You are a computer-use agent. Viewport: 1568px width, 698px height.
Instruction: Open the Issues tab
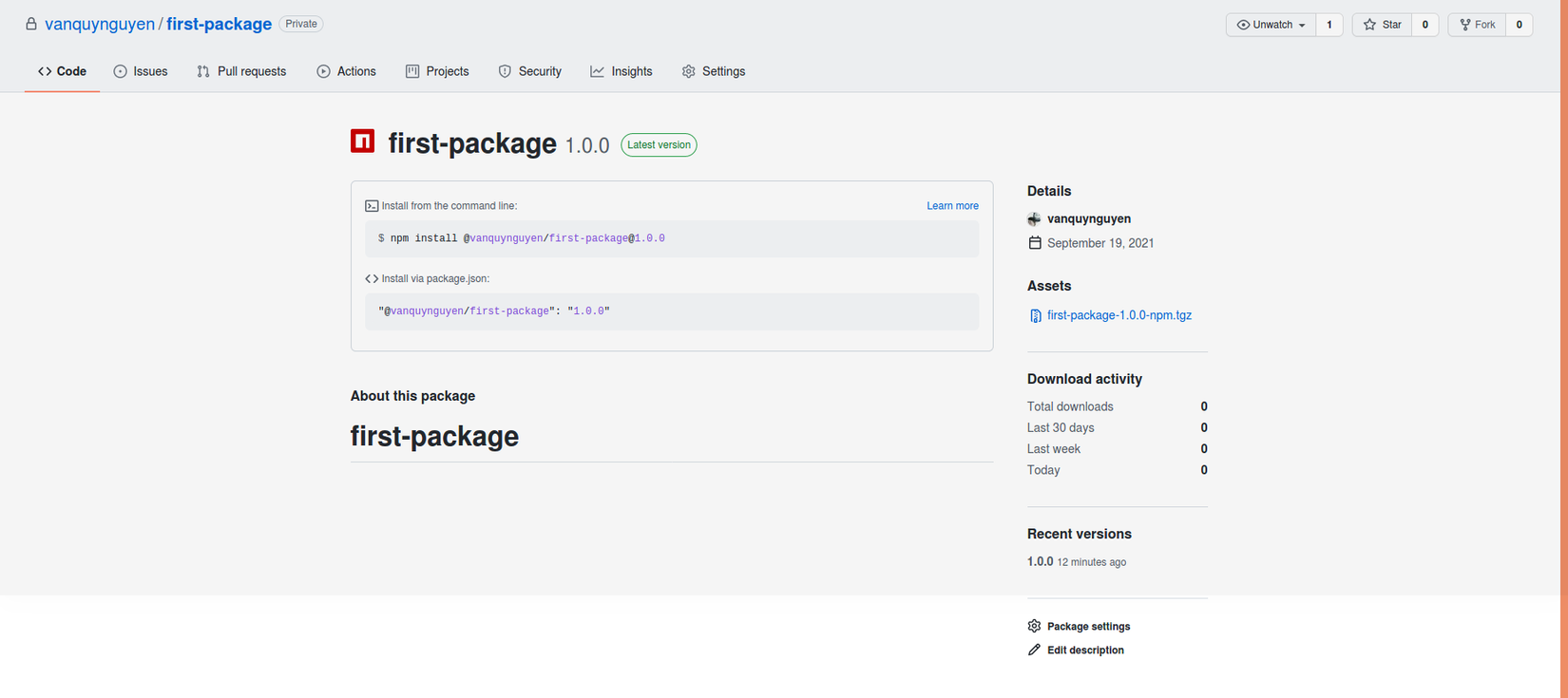coord(141,71)
